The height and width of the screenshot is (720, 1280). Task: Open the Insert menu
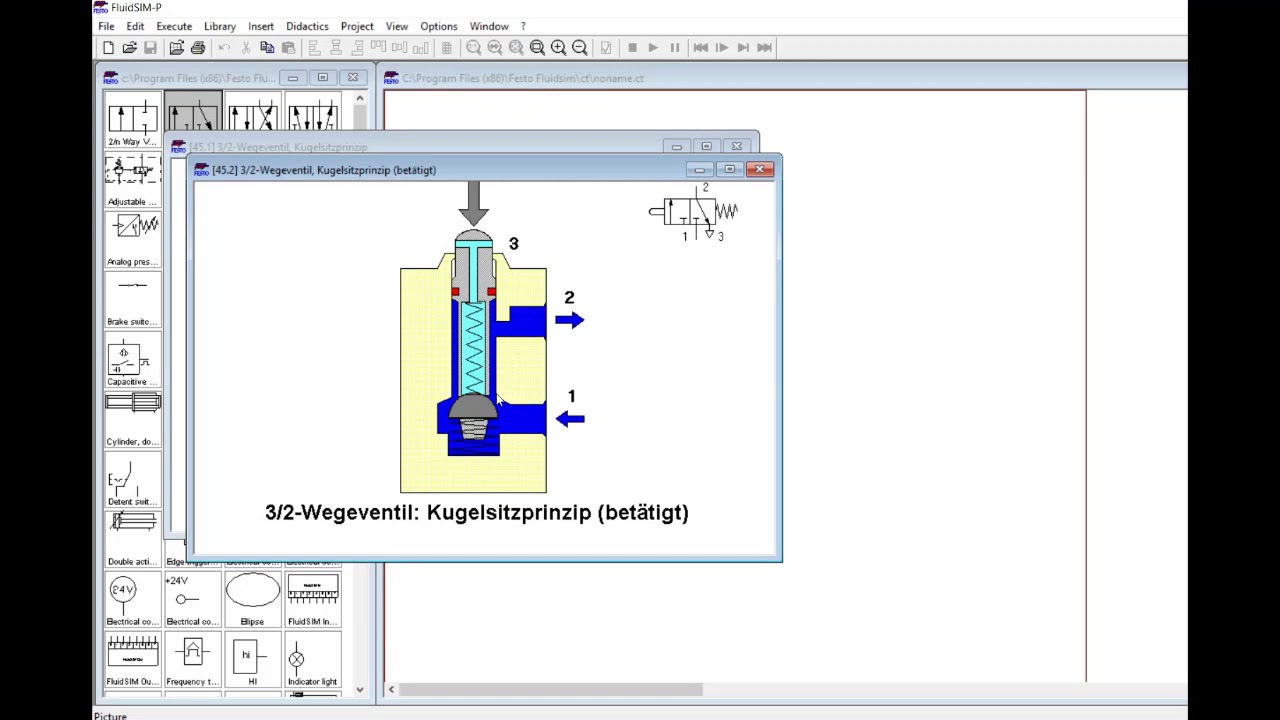click(x=261, y=26)
